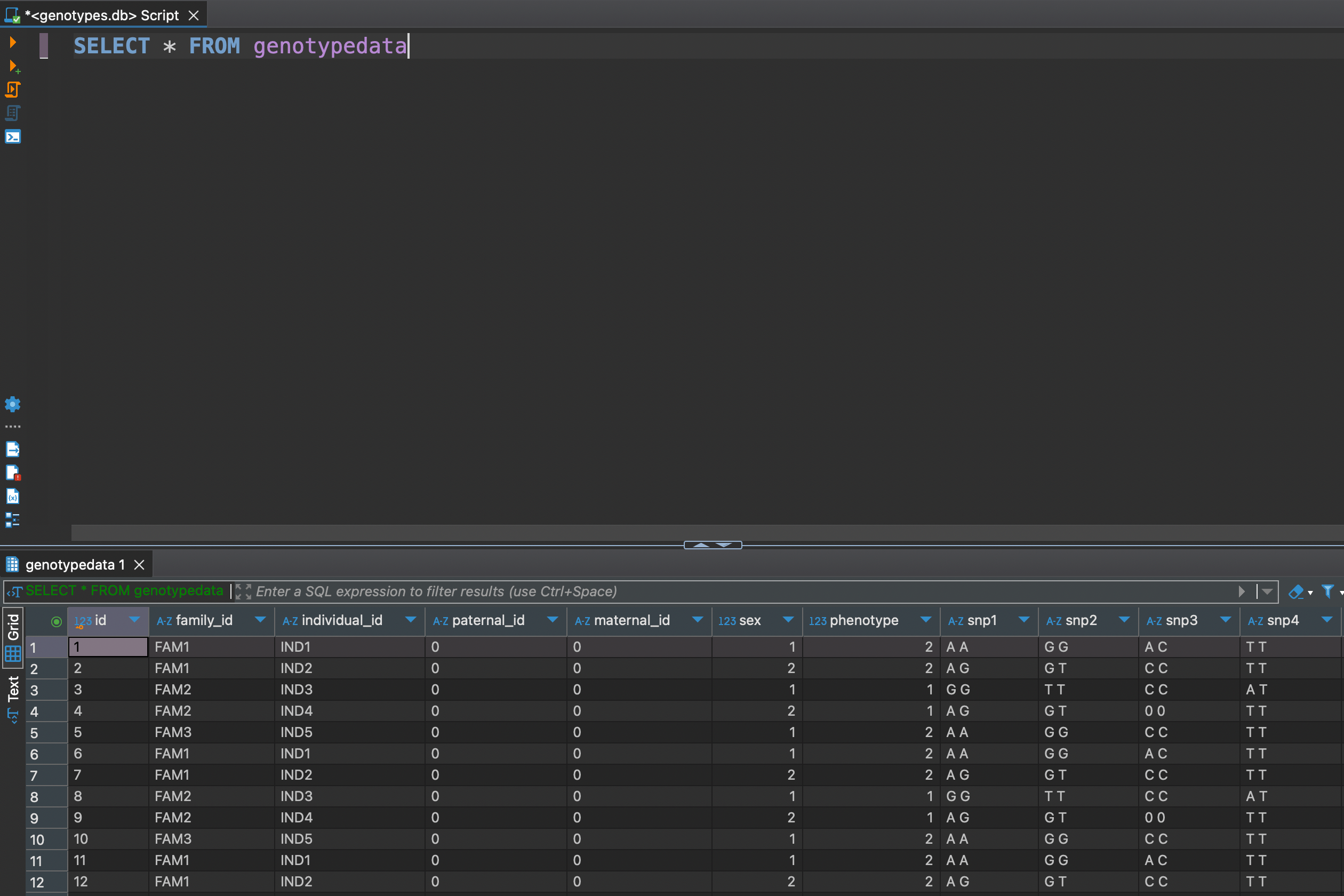Open the phenotype column dropdown menu
The height and width of the screenshot is (896, 1344).
[926, 620]
